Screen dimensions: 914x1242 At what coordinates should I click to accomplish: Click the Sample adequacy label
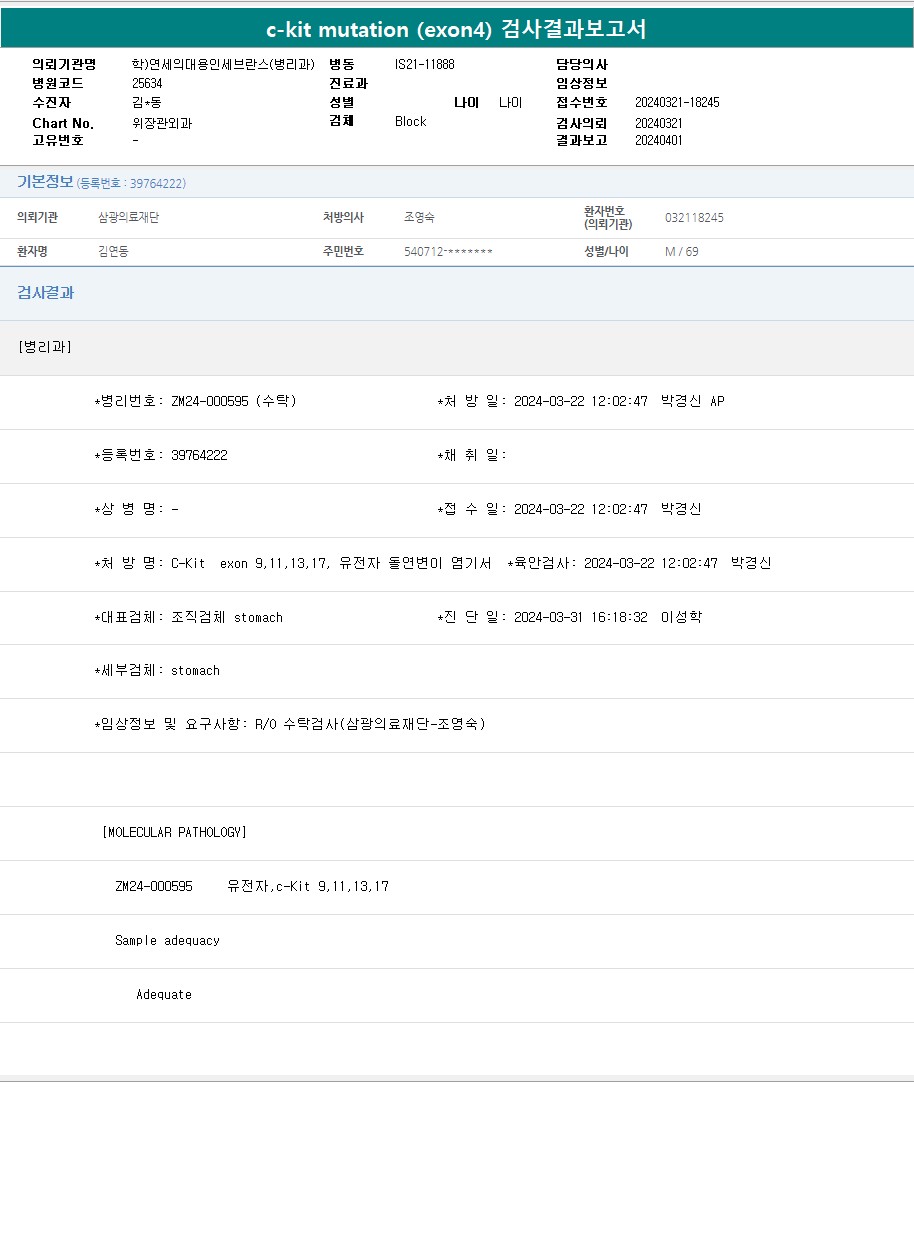click(167, 941)
